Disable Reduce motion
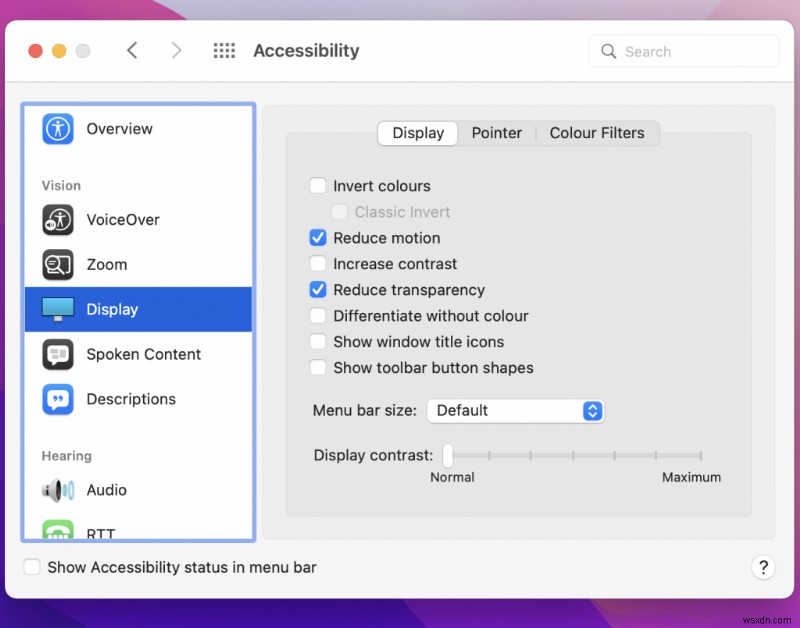This screenshot has width=800, height=628. pos(318,238)
